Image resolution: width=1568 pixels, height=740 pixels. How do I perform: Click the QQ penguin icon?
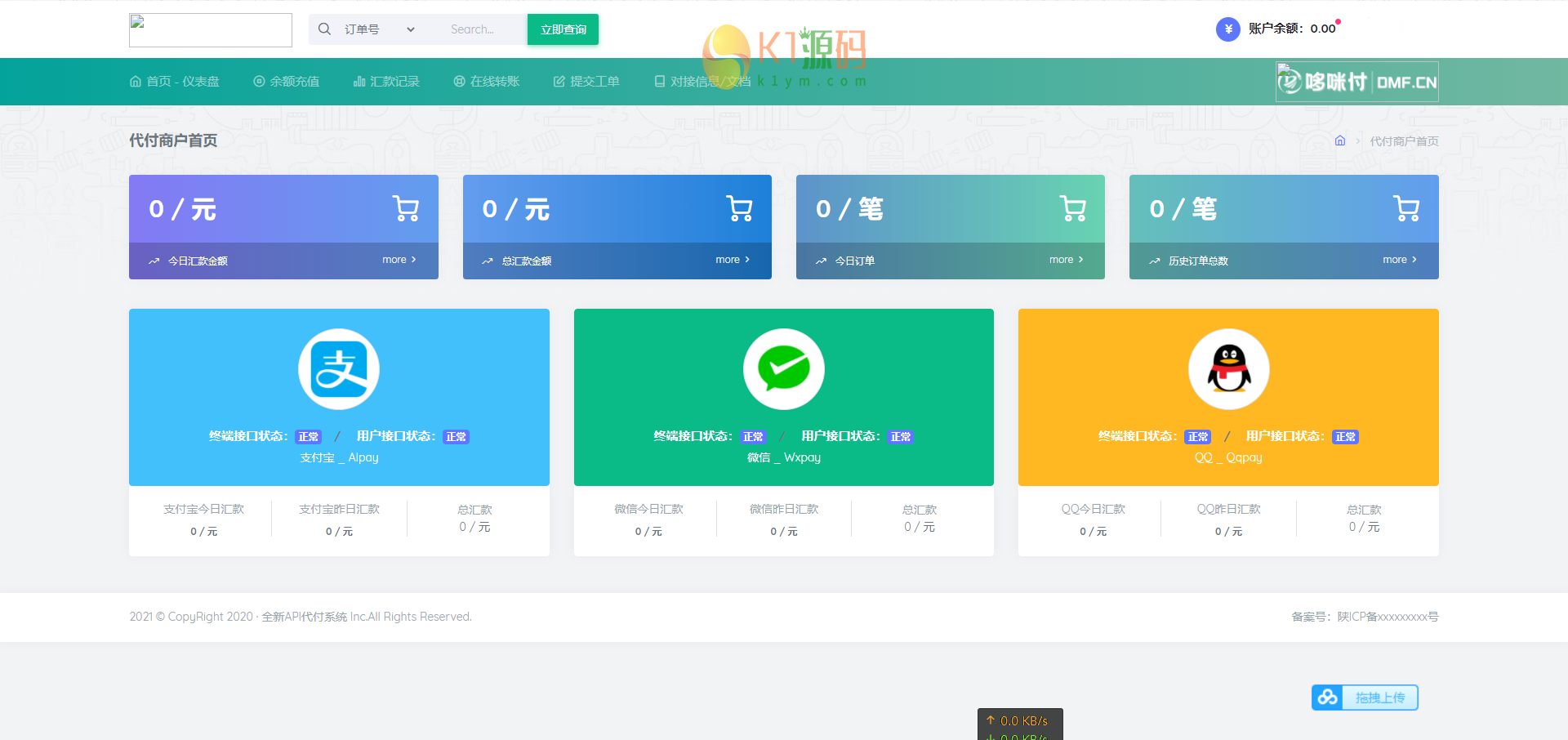tap(1228, 368)
